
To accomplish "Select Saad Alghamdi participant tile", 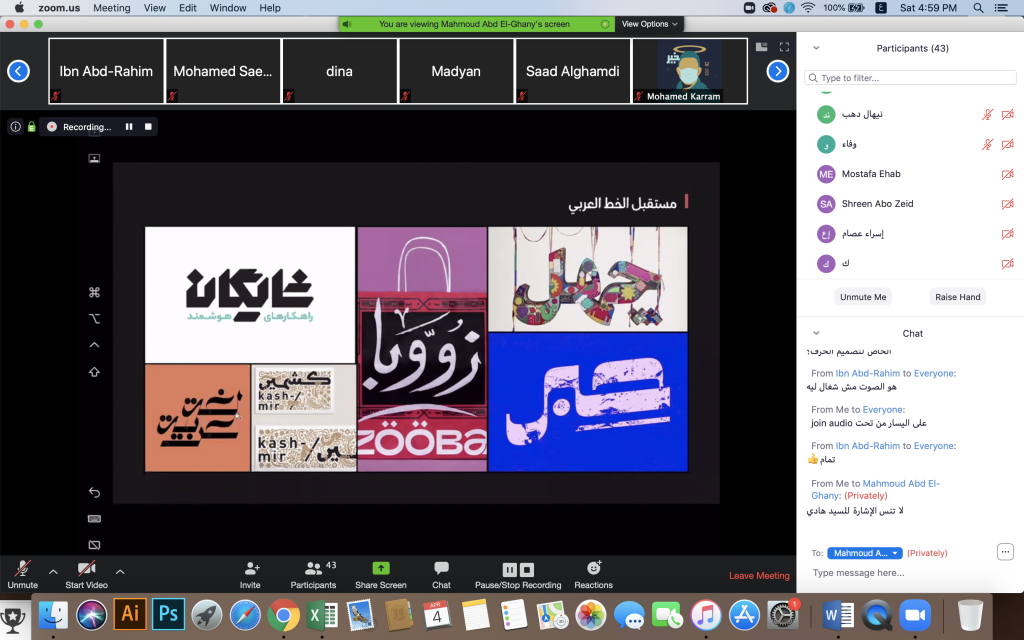I will pos(573,71).
